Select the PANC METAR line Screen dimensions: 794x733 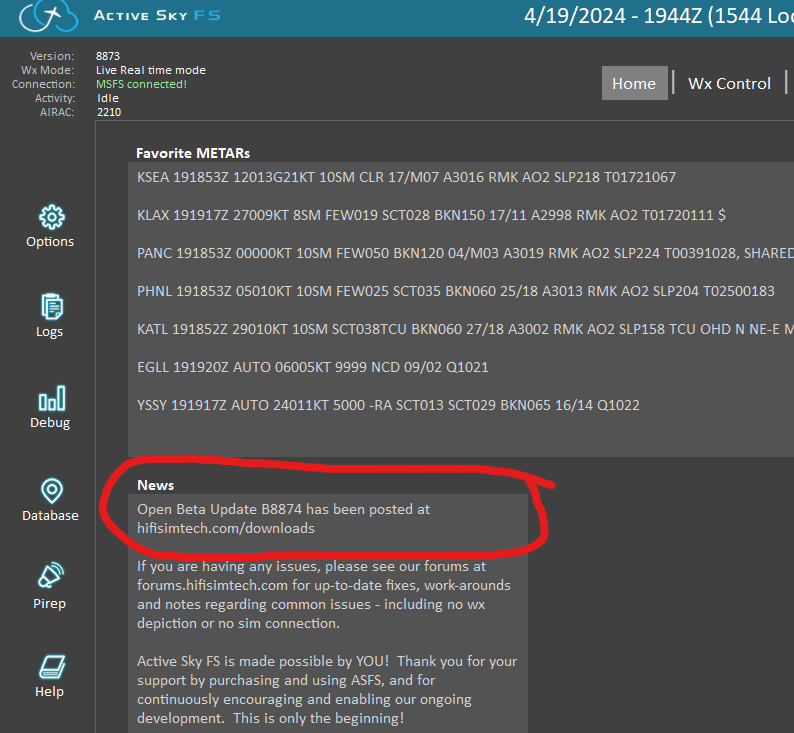tap(465, 253)
